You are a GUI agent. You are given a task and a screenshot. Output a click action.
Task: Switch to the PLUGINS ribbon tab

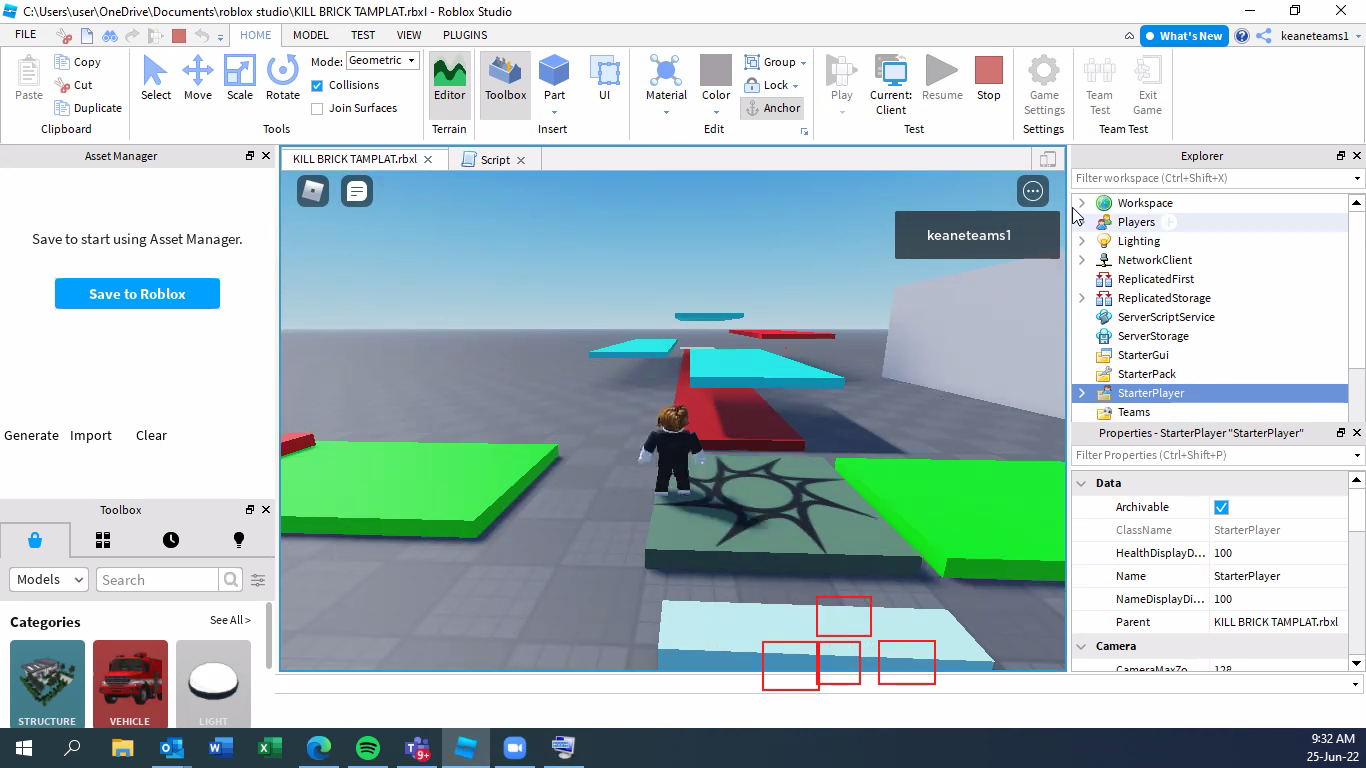click(x=465, y=35)
